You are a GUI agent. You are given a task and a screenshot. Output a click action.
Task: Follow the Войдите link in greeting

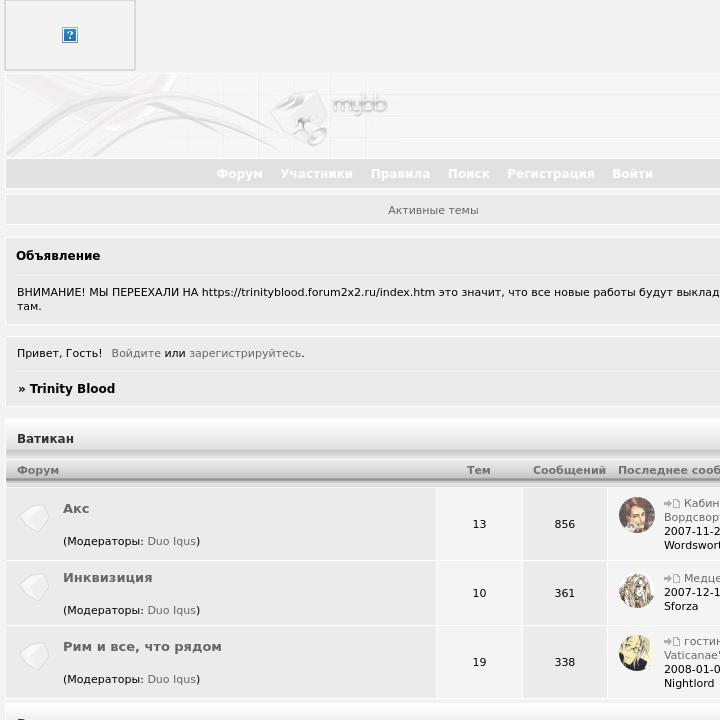pyautogui.click(x=136, y=353)
